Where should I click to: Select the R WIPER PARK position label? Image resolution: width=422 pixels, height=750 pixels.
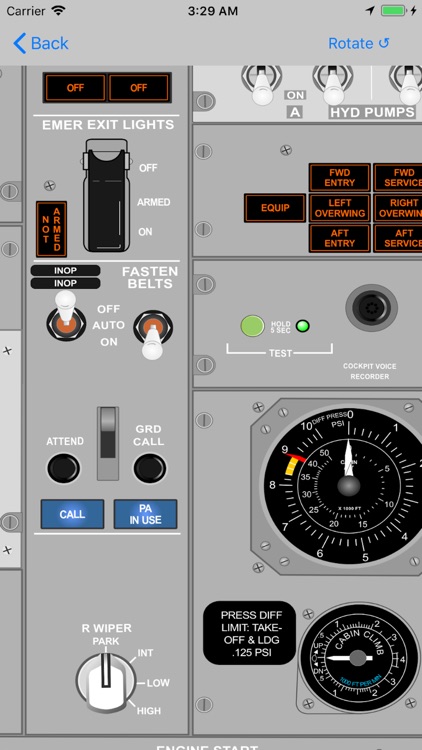[x=106, y=641]
